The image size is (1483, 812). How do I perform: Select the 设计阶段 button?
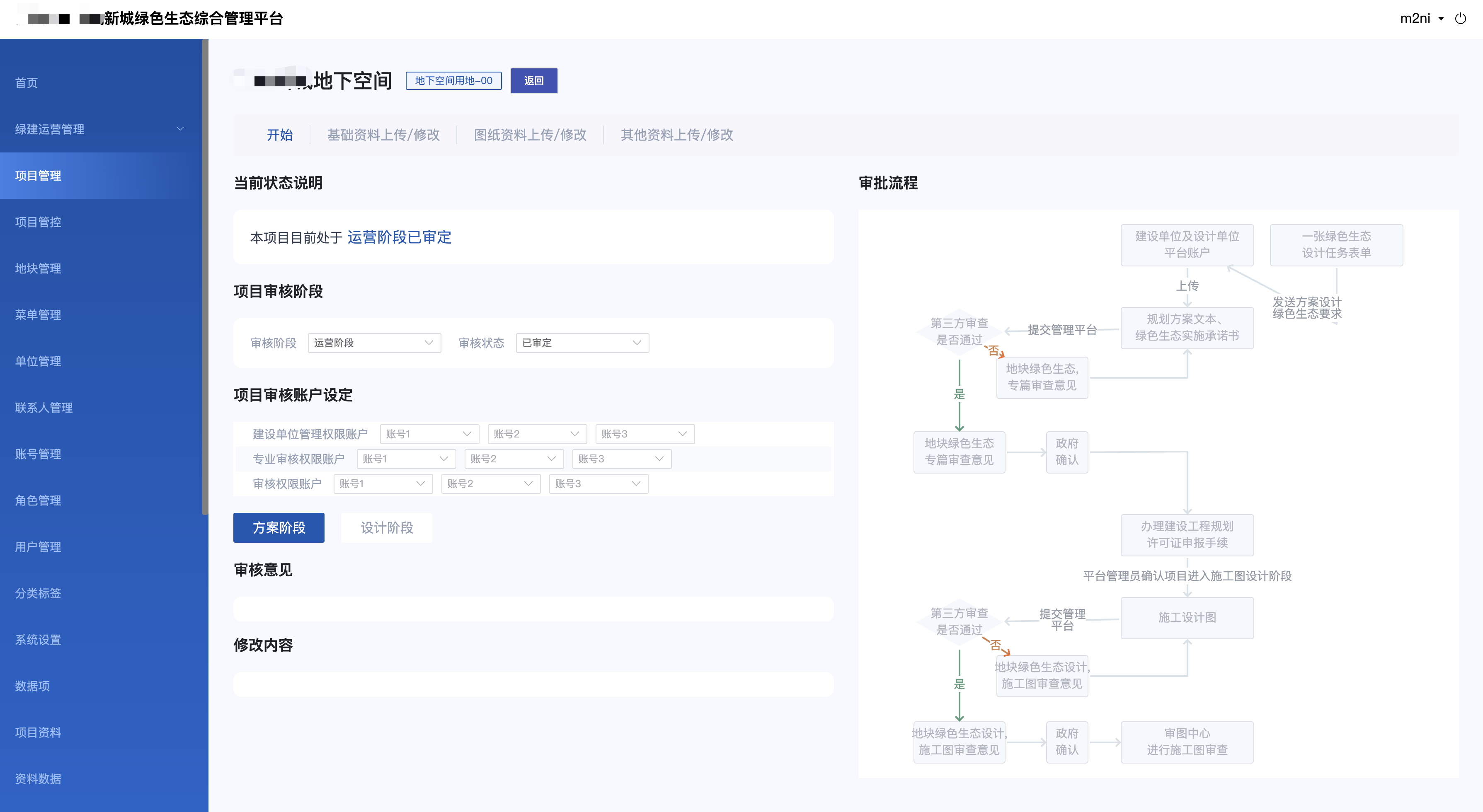[386, 528]
